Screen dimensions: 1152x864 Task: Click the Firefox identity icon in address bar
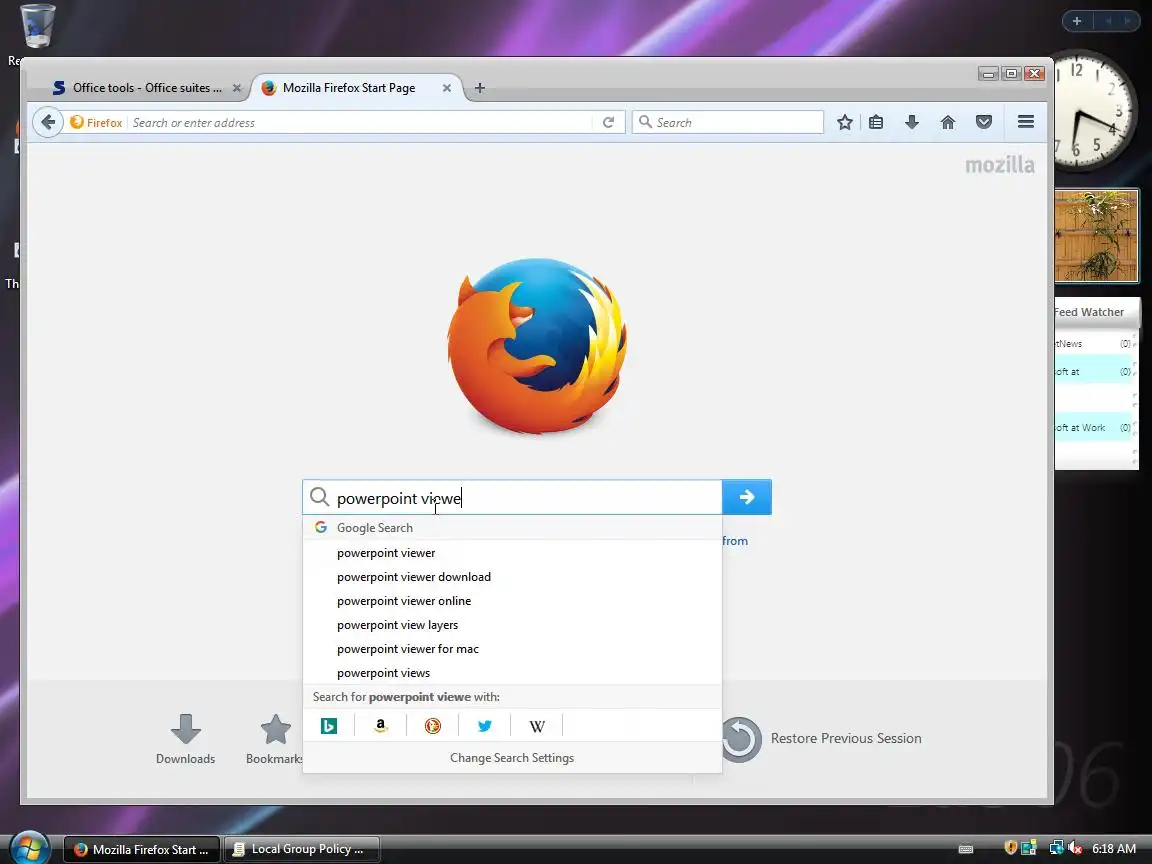tap(96, 123)
